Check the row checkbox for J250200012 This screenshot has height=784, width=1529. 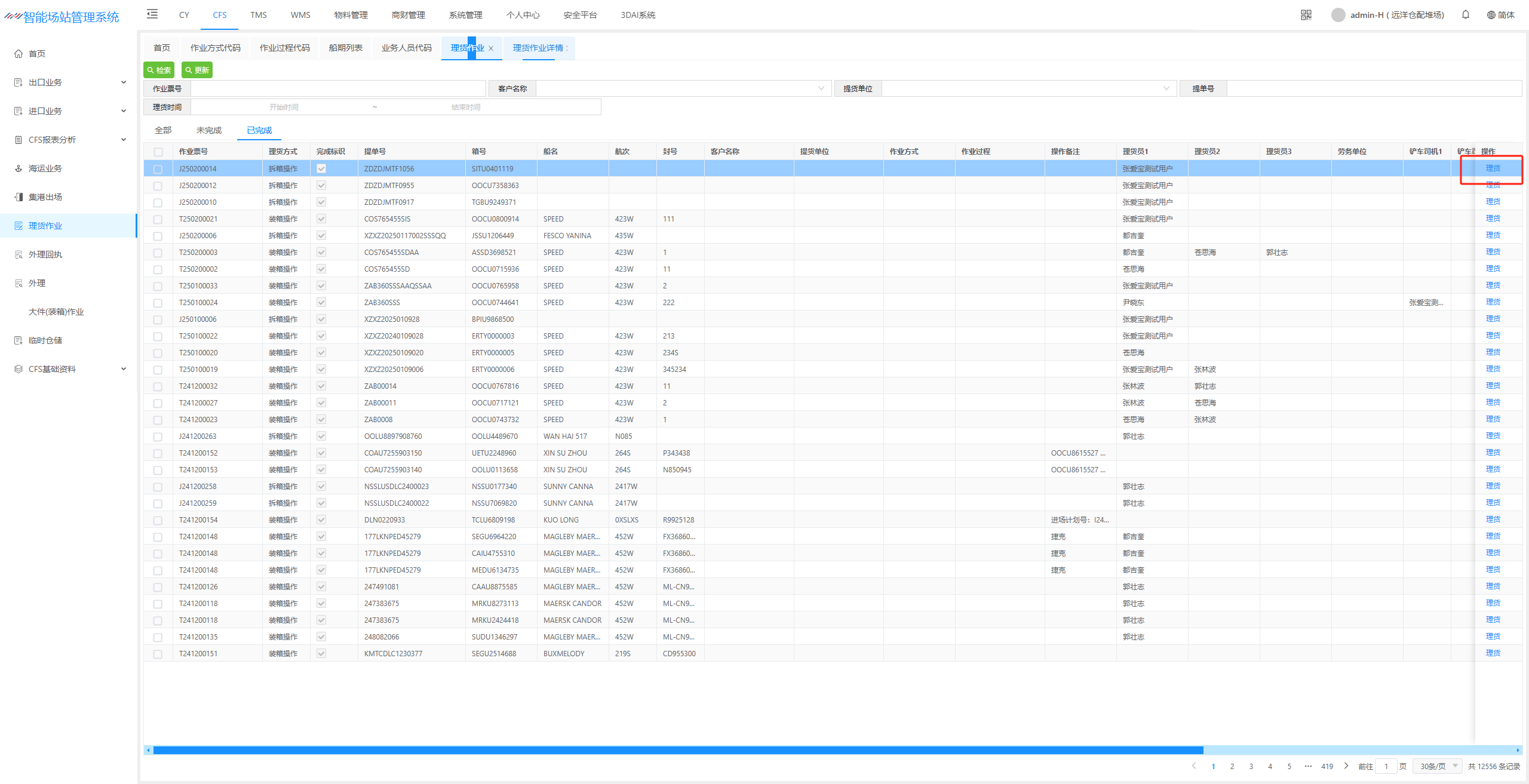coord(158,186)
